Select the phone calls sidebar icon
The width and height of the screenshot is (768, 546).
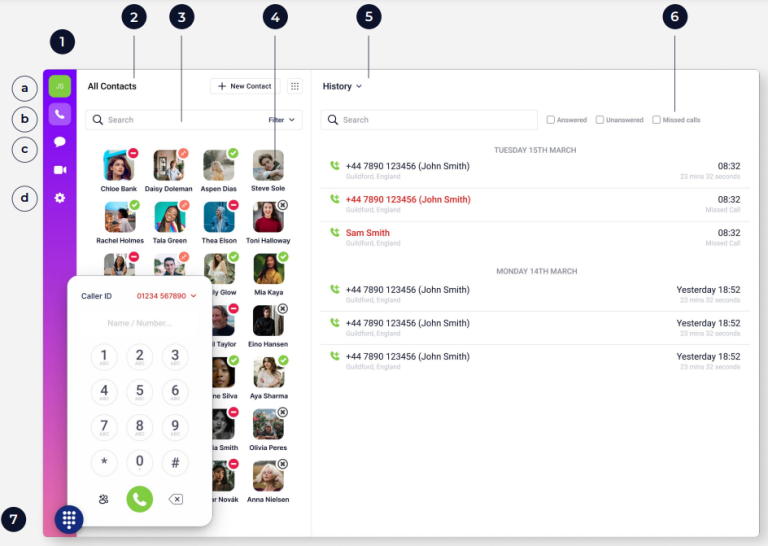[x=60, y=115]
